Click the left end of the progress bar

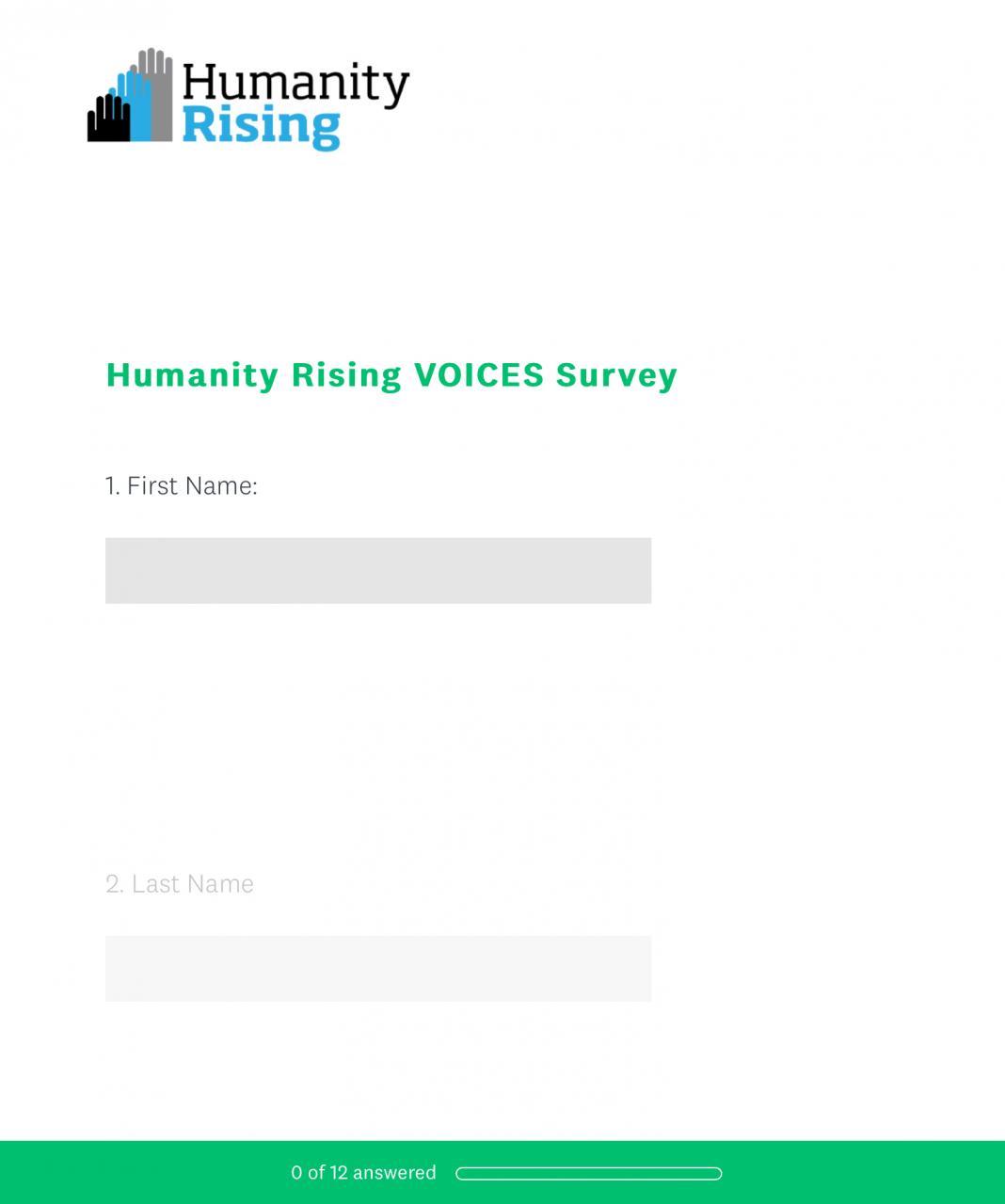461,1173
